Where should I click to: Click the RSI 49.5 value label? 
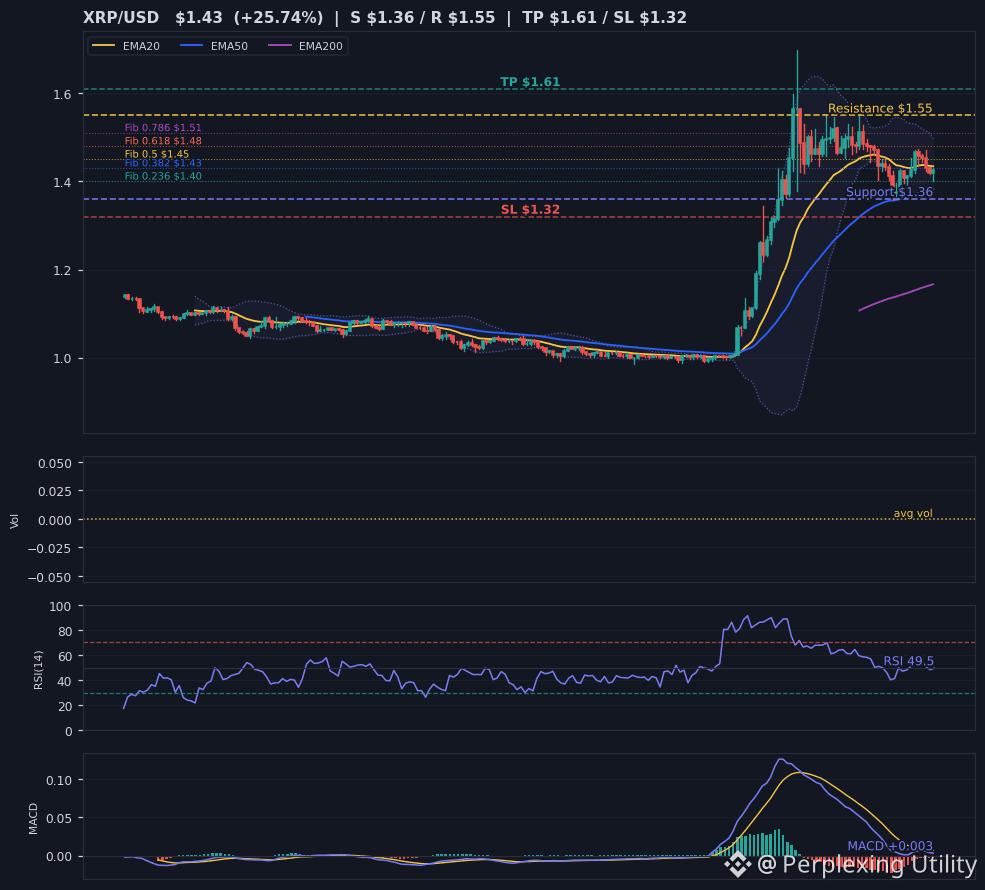908,661
